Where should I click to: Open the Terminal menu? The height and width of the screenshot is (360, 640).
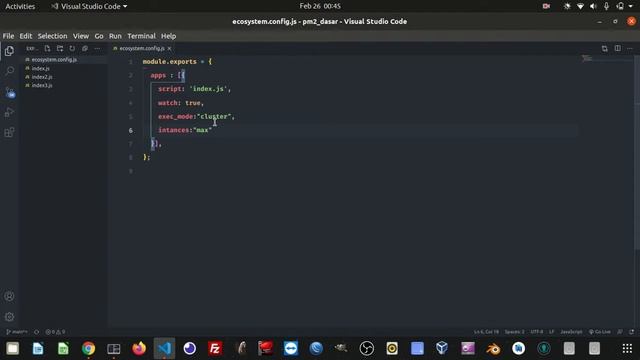pos(141,36)
